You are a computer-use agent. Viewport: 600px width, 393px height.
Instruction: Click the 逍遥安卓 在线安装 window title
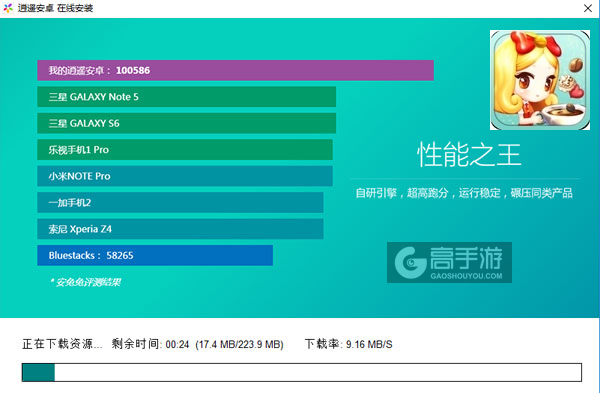point(55,8)
